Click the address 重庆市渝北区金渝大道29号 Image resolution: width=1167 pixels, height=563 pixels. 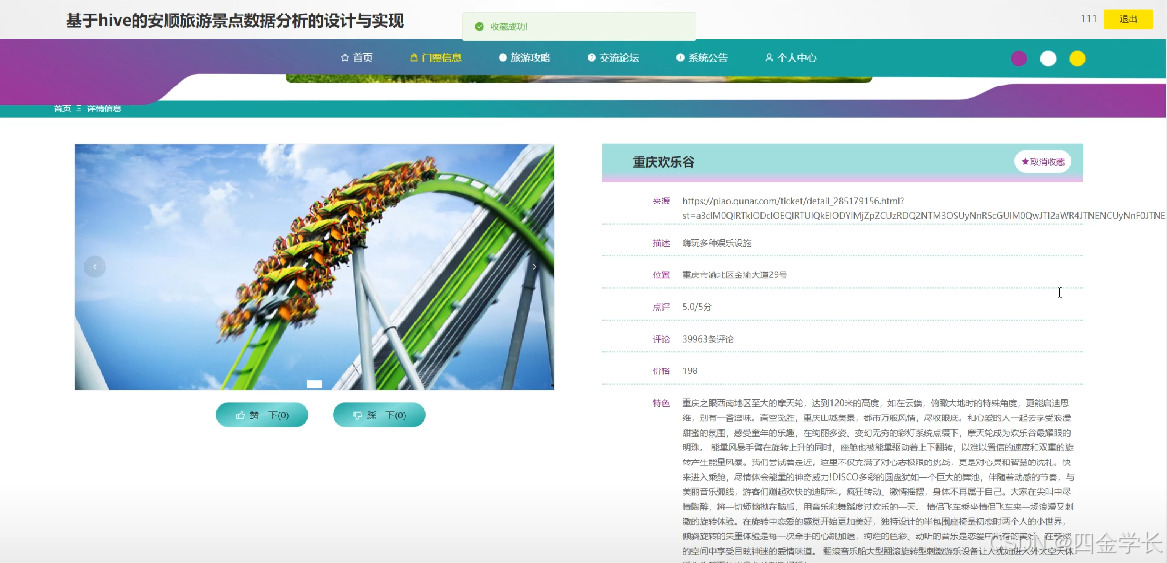[x=735, y=275]
